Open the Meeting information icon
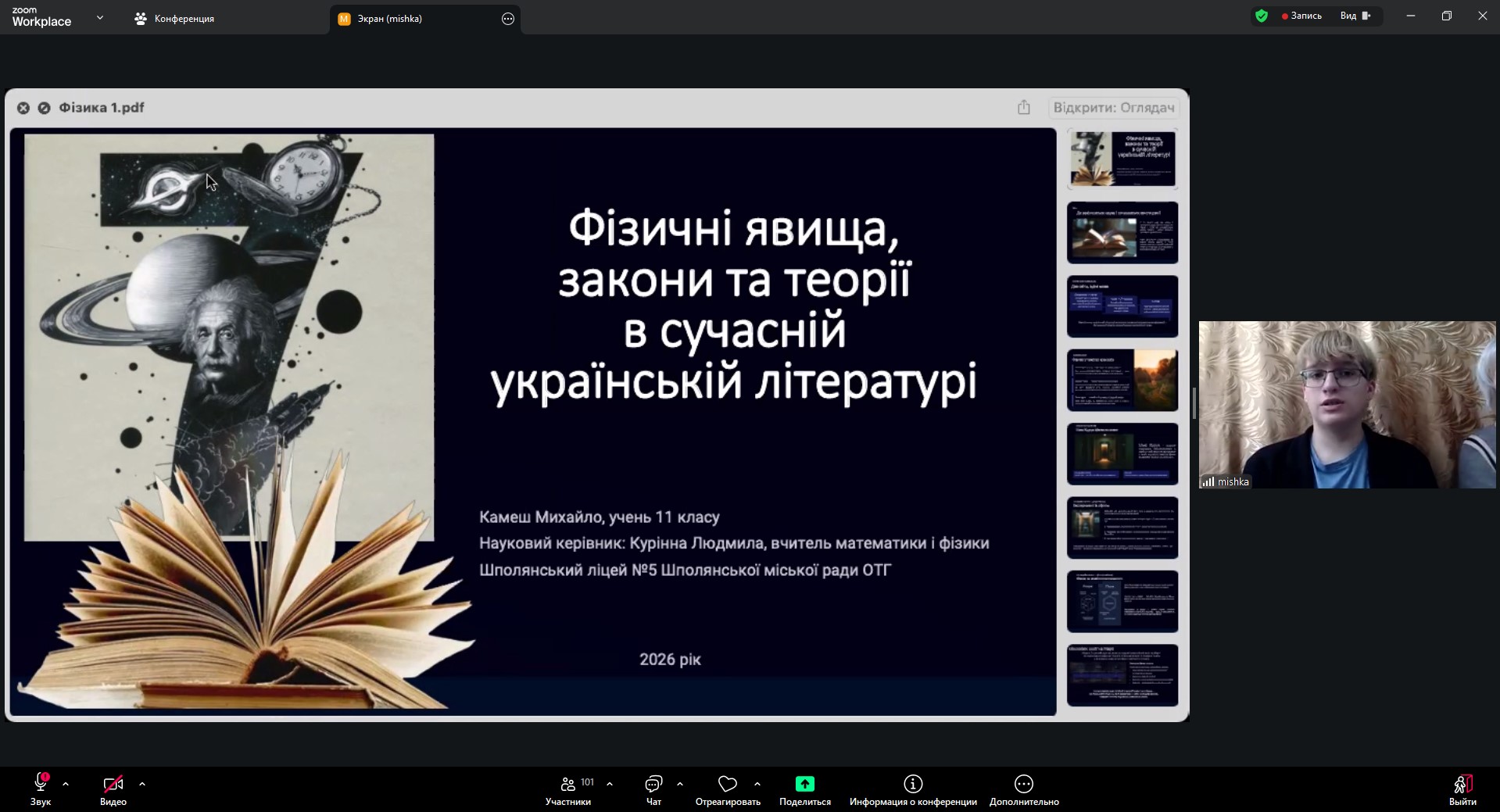 (913, 784)
